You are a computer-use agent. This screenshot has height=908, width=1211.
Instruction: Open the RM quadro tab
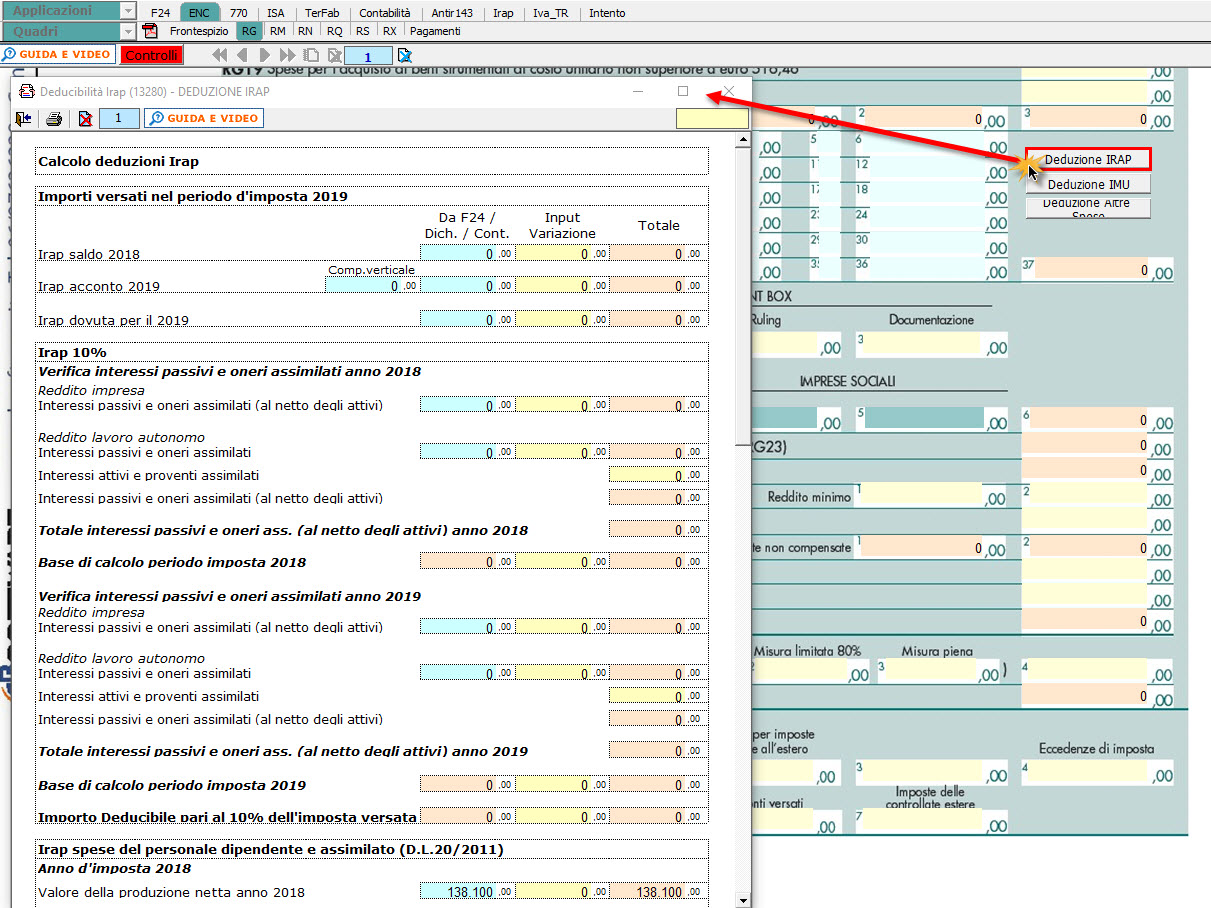(x=278, y=31)
